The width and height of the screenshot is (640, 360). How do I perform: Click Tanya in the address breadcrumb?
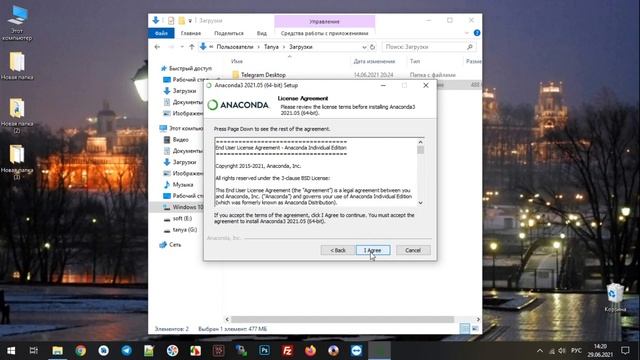[x=271, y=47]
